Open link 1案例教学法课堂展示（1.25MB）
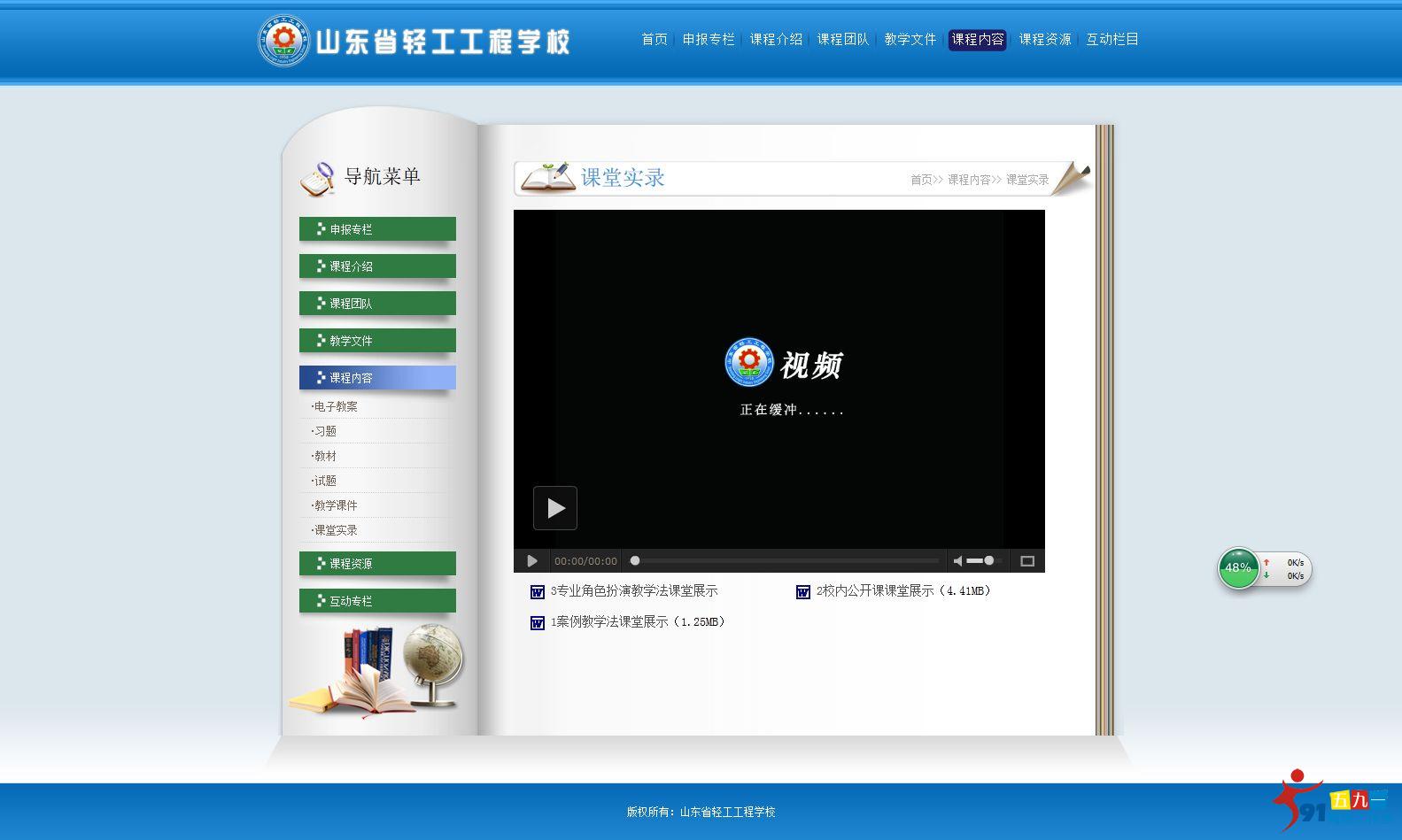1402x840 pixels. coord(639,622)
